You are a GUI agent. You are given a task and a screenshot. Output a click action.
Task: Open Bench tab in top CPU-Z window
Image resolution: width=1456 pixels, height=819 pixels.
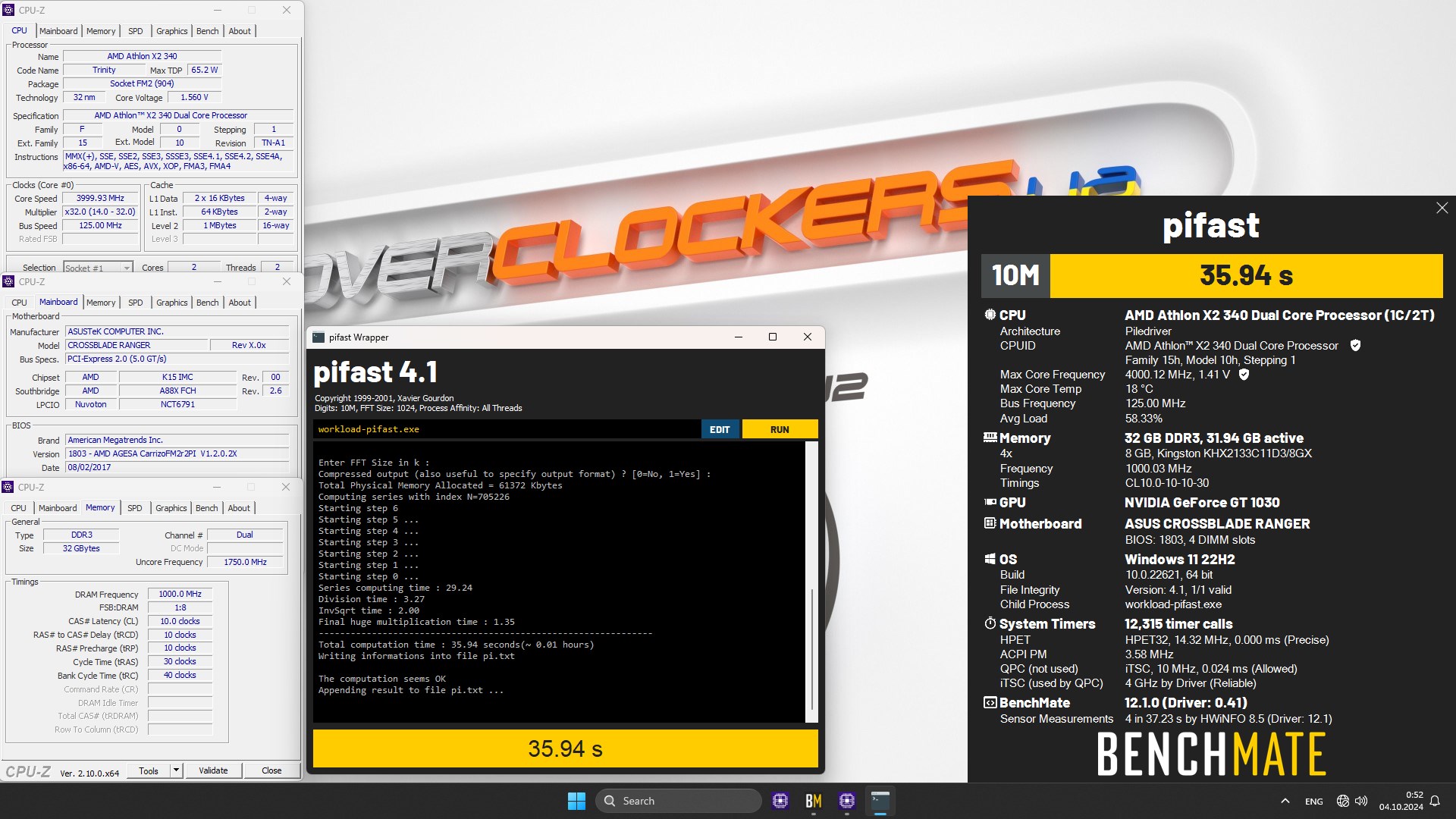click(x=207, y=31)
